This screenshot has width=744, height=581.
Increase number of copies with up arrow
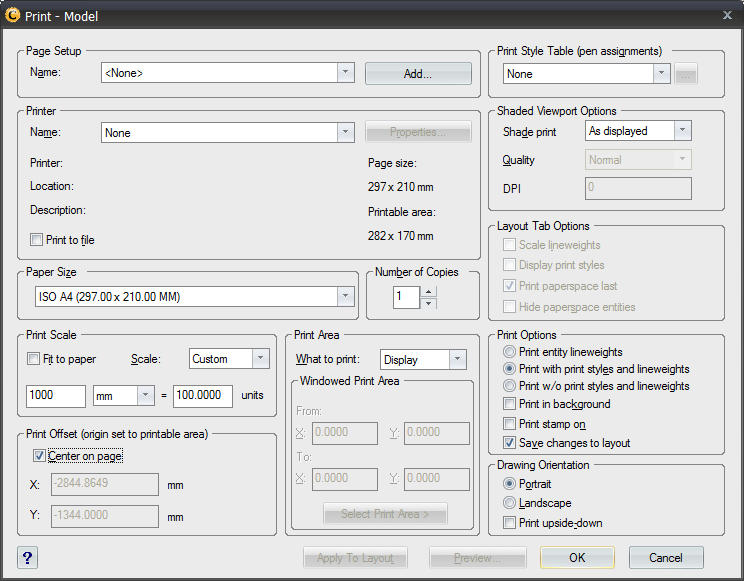pos(428,292)
